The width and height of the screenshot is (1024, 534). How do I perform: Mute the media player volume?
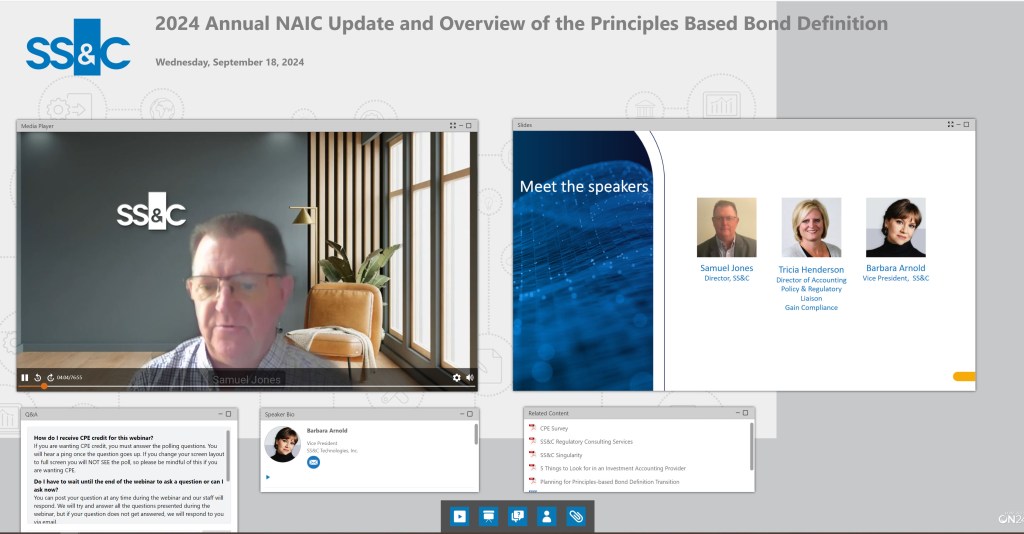click(x=469, y=377)
